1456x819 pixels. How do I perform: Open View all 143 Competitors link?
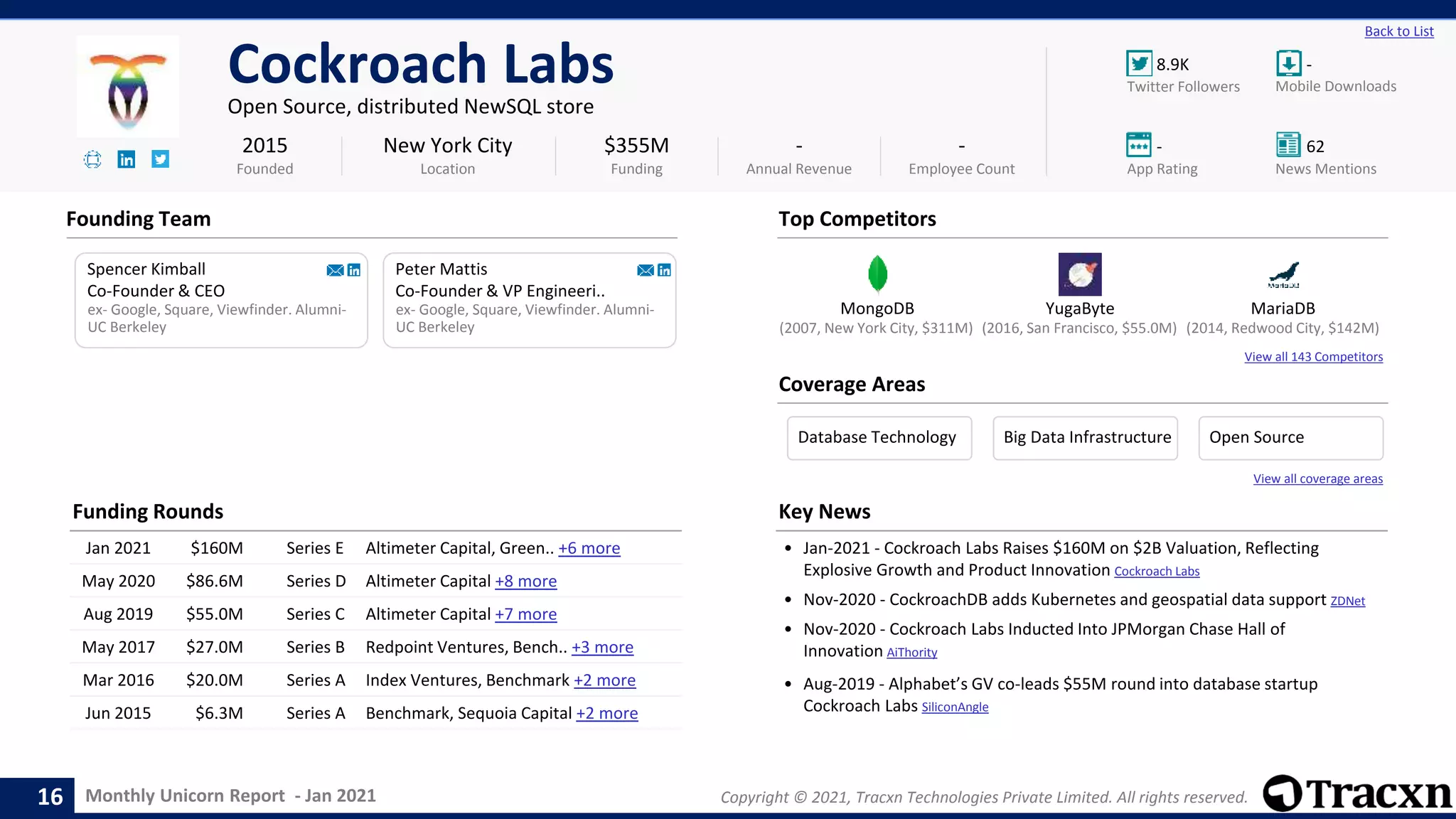[1313, 357]
